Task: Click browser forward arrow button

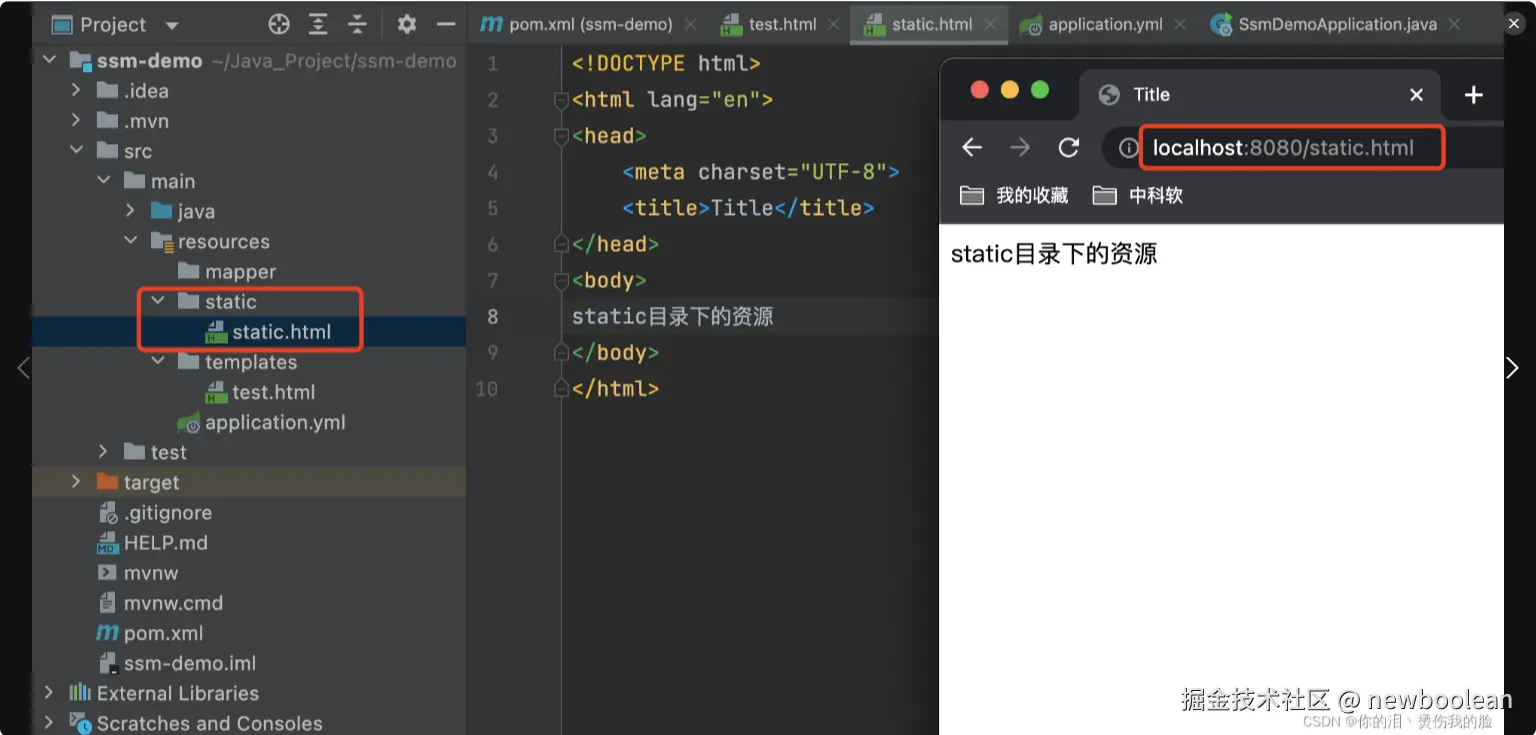Action: point(1020,148)
